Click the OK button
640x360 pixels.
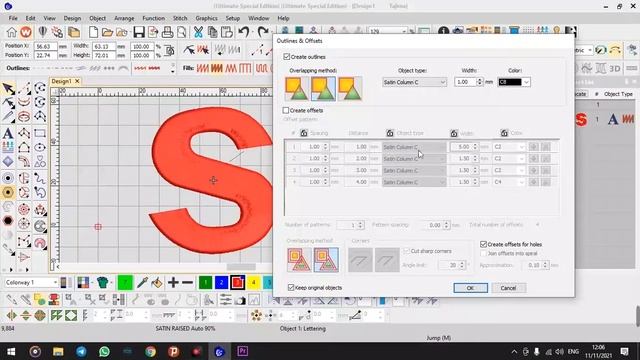pyautogui.click(x=470, y=288)
